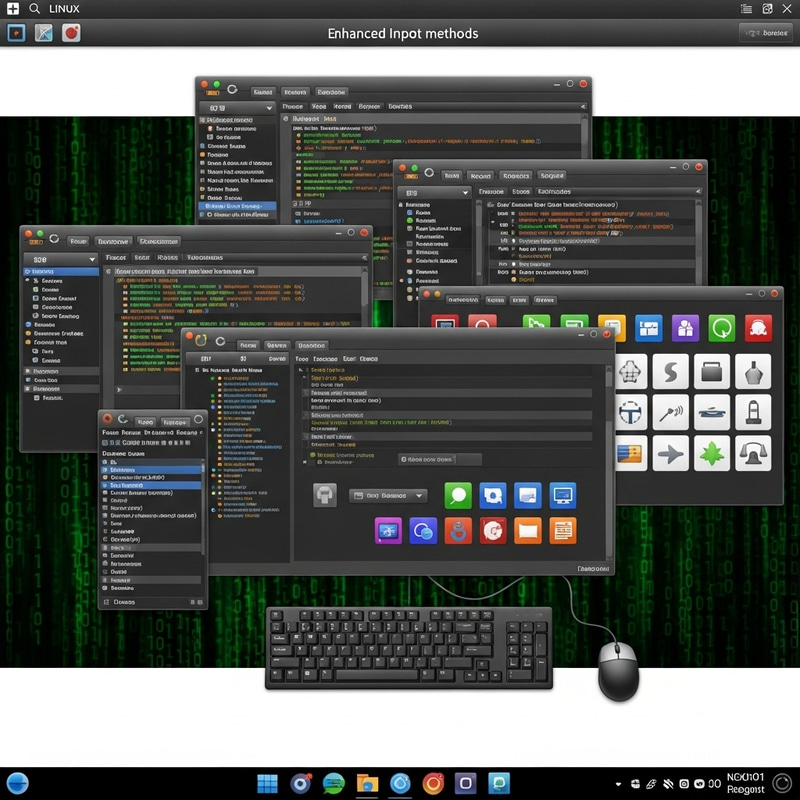Screen dimensions: 800x800
Task: Select the green star tile
Action: click(712, 454)
